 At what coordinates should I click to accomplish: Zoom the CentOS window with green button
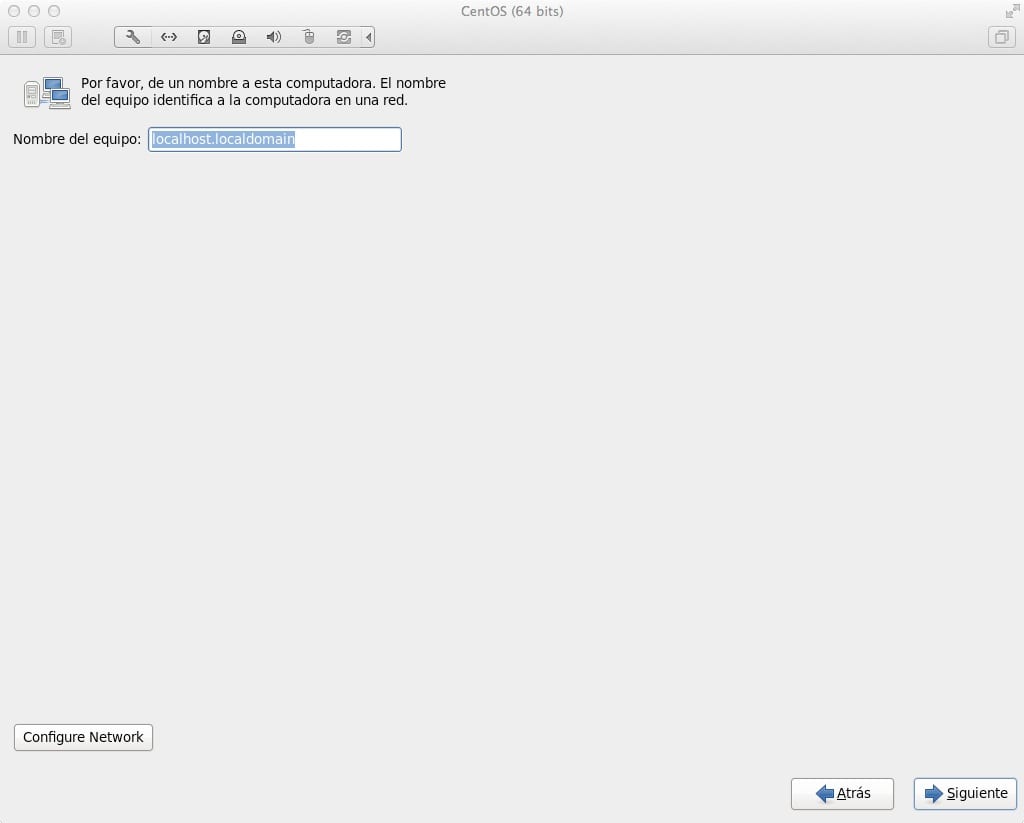pyautogui.click(x=53, y=11)
